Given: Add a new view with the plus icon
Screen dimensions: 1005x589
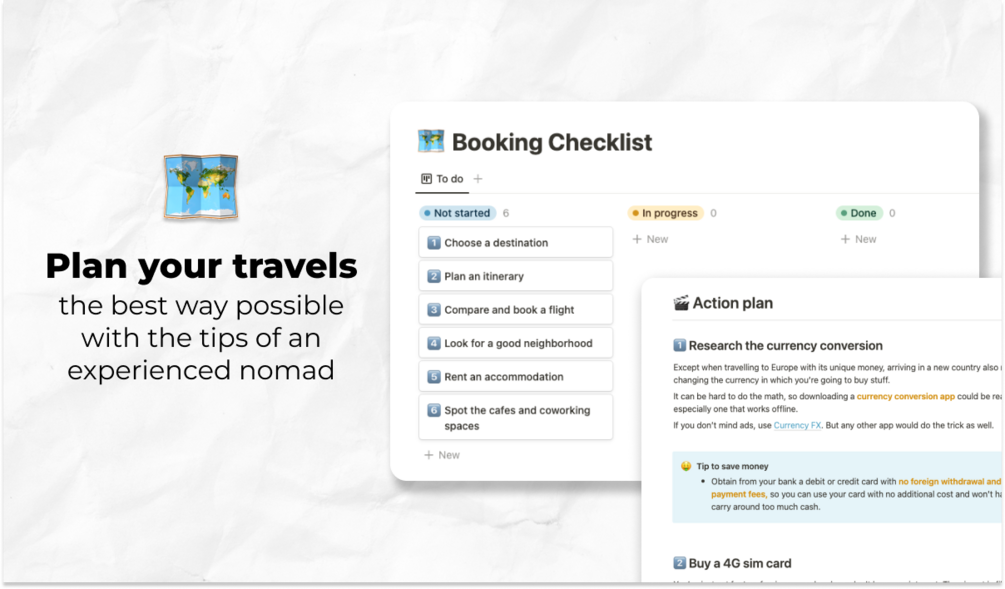Looking at the screenshot, I should (x=478, y=179).
